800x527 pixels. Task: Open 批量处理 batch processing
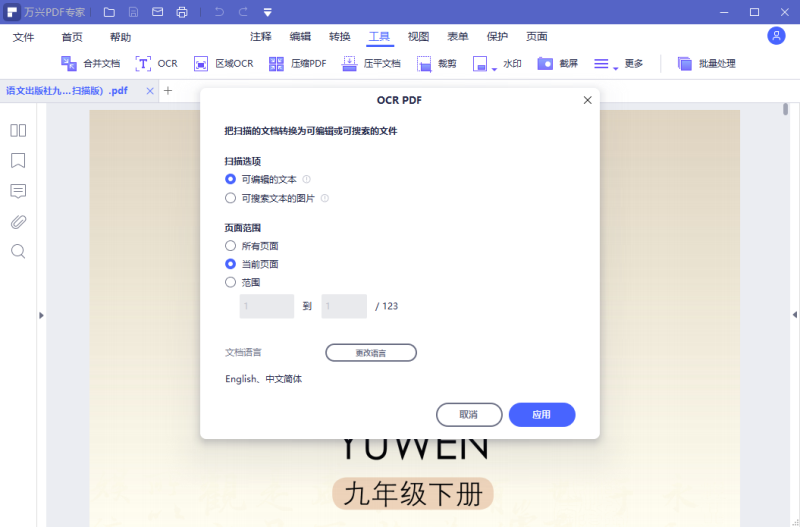706,63
